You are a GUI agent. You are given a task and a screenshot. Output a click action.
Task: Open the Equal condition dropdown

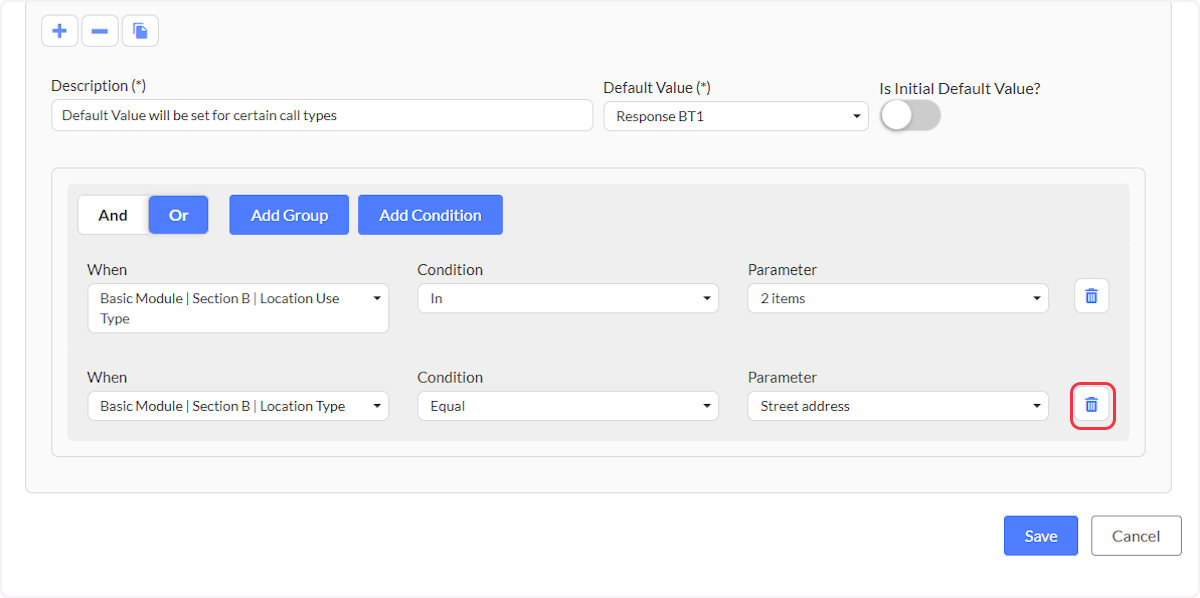[568, 406]
